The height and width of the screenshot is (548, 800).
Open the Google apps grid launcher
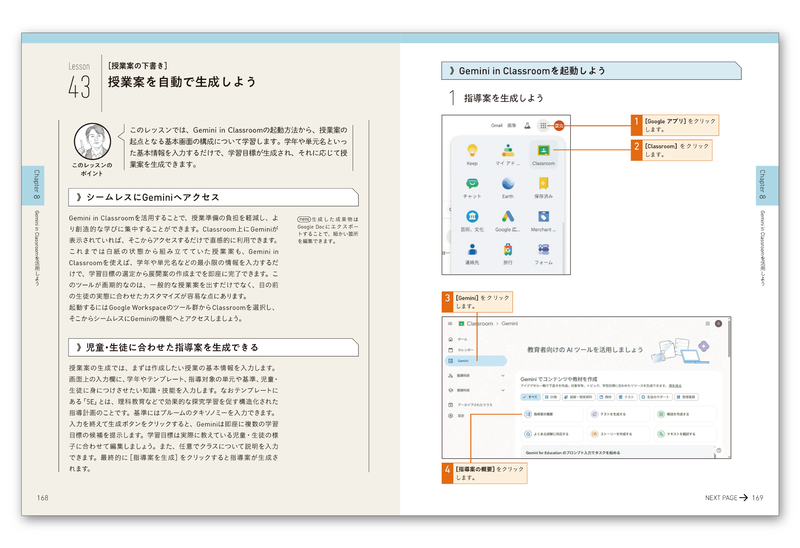click(x=543, y=125)
